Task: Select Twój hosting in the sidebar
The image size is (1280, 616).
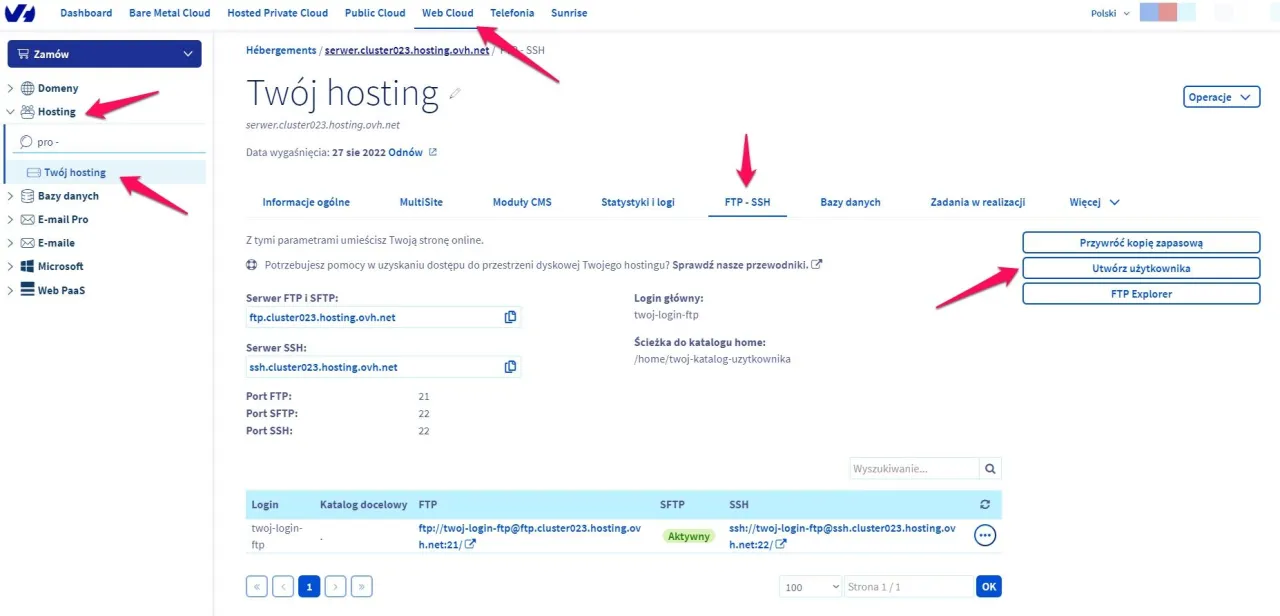Action: pos(75,172)
